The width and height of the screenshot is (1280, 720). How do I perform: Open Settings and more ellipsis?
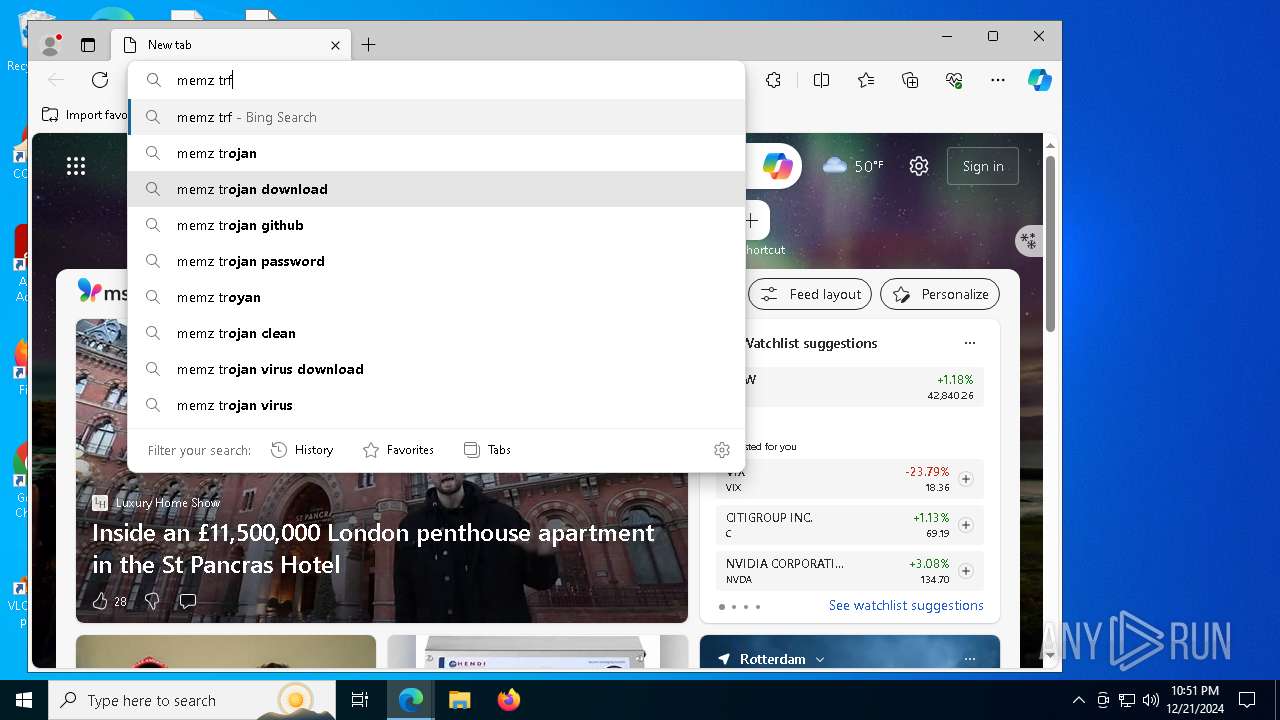(998, 80)
